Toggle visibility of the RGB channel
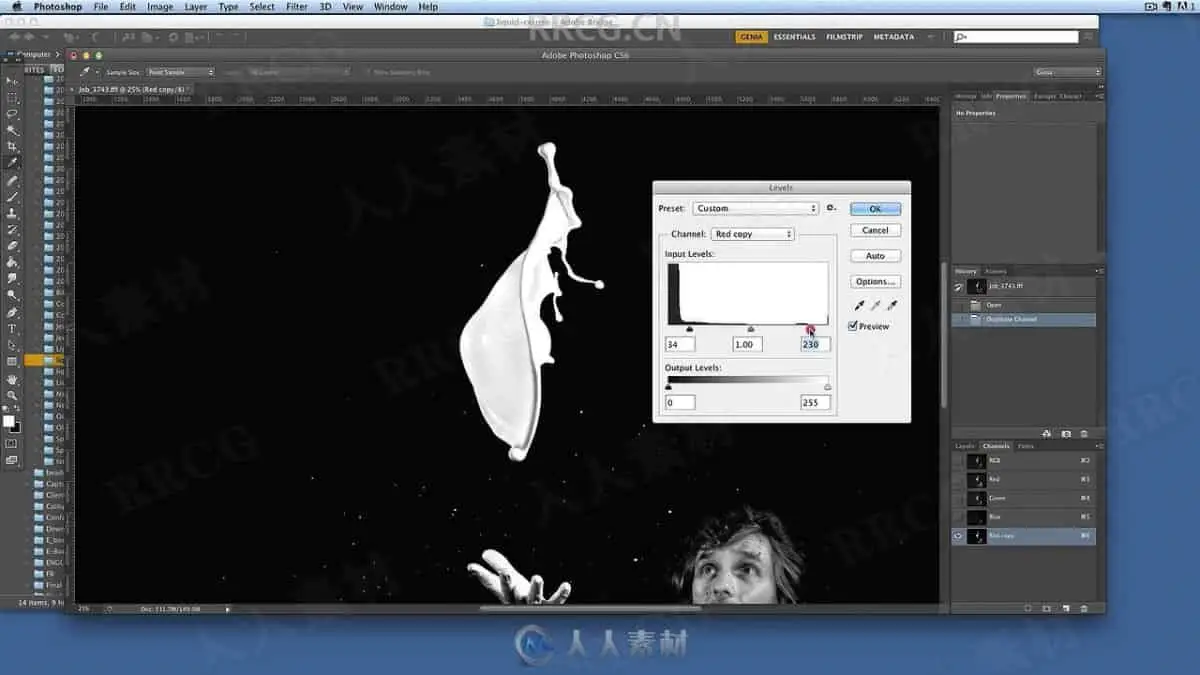Viewport: 1200px width, 675px height. (x=959, y=461)
